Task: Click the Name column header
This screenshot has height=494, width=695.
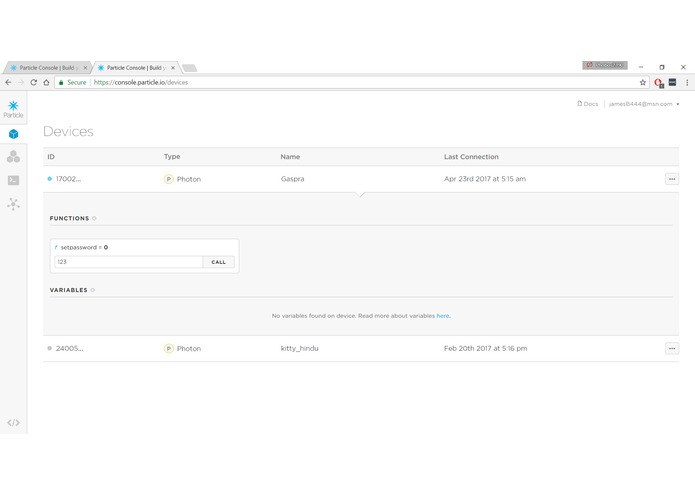Action: click(x=290, y=157)
